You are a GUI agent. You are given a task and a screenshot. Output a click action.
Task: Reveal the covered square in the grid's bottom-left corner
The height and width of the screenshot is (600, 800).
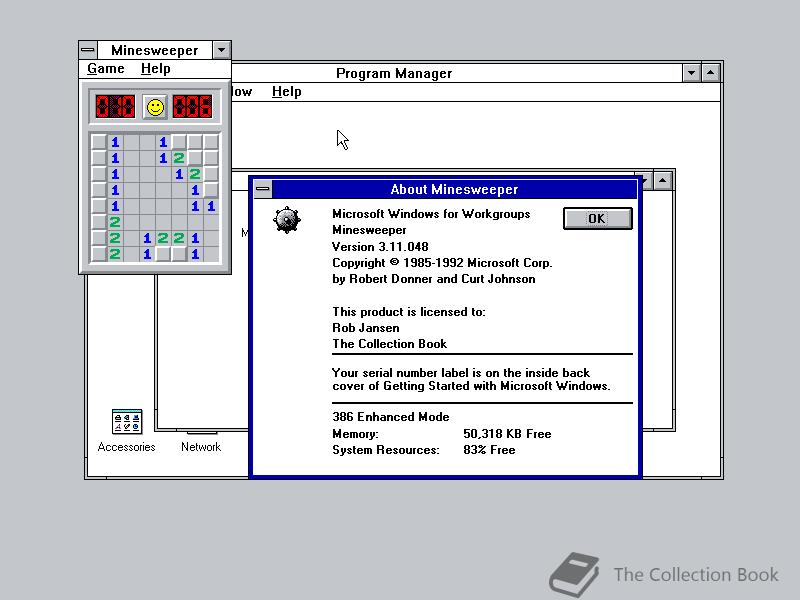(x=99, y=254)
